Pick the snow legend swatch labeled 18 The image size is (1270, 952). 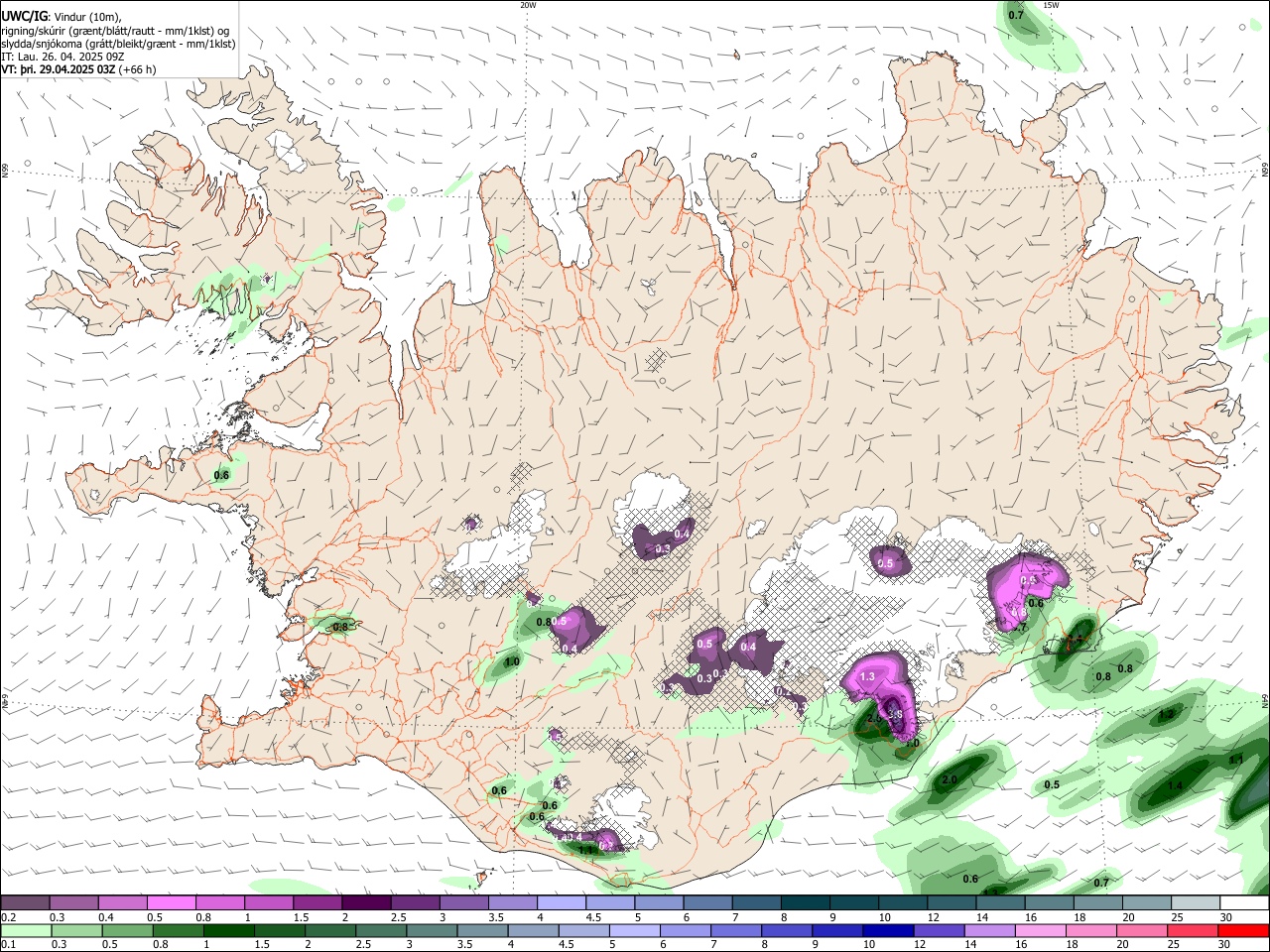pyautogui.click(x=1097, y=903)
